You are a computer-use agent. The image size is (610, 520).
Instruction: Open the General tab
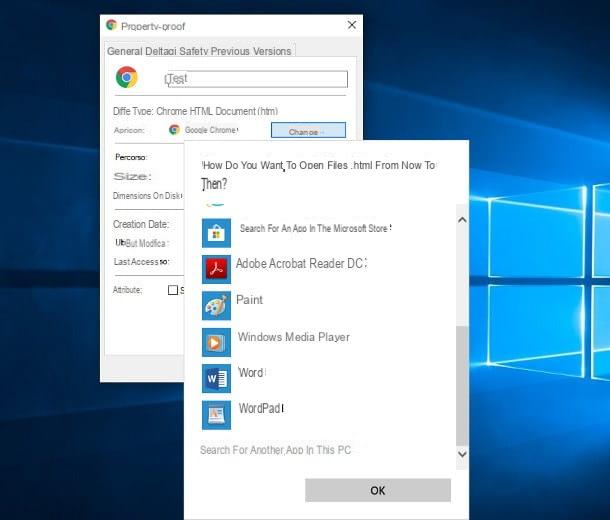click(x=124, y=51)
